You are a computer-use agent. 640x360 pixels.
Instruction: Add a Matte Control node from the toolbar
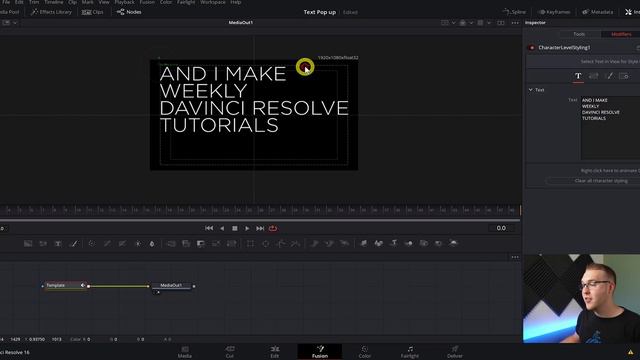(201, 244)
